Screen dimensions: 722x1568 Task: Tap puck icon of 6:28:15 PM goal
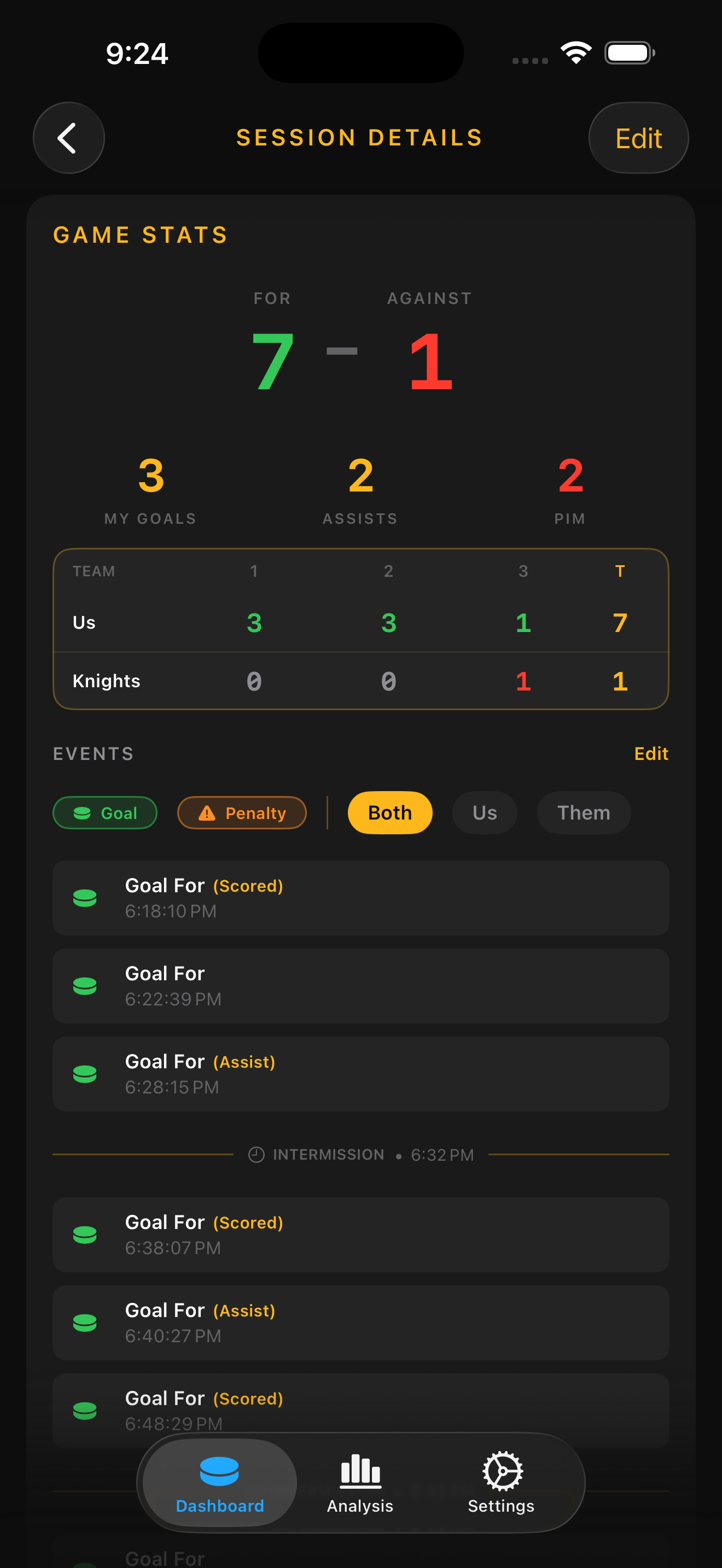coord(85,1074)
